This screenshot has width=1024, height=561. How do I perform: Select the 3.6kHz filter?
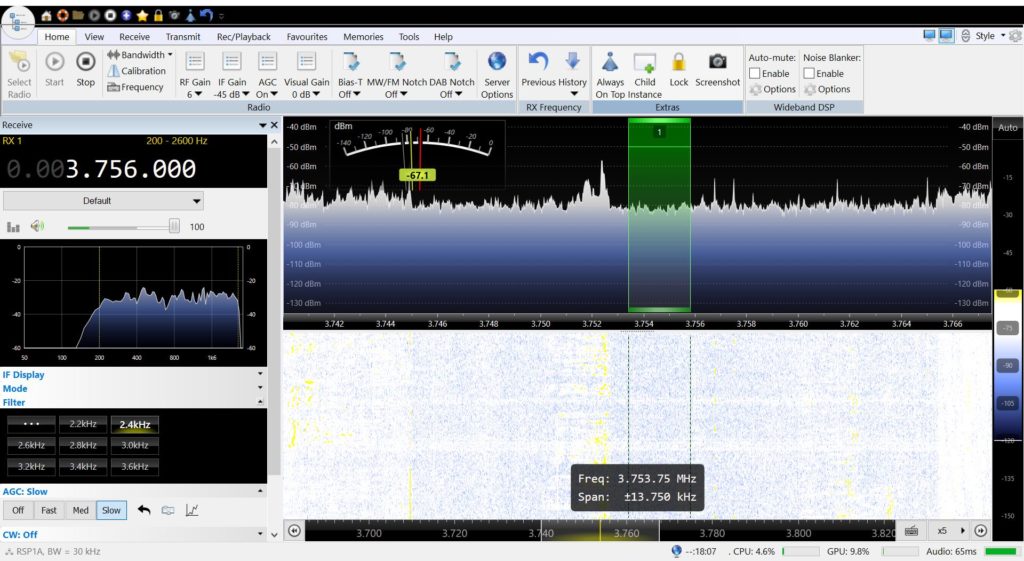135,466
